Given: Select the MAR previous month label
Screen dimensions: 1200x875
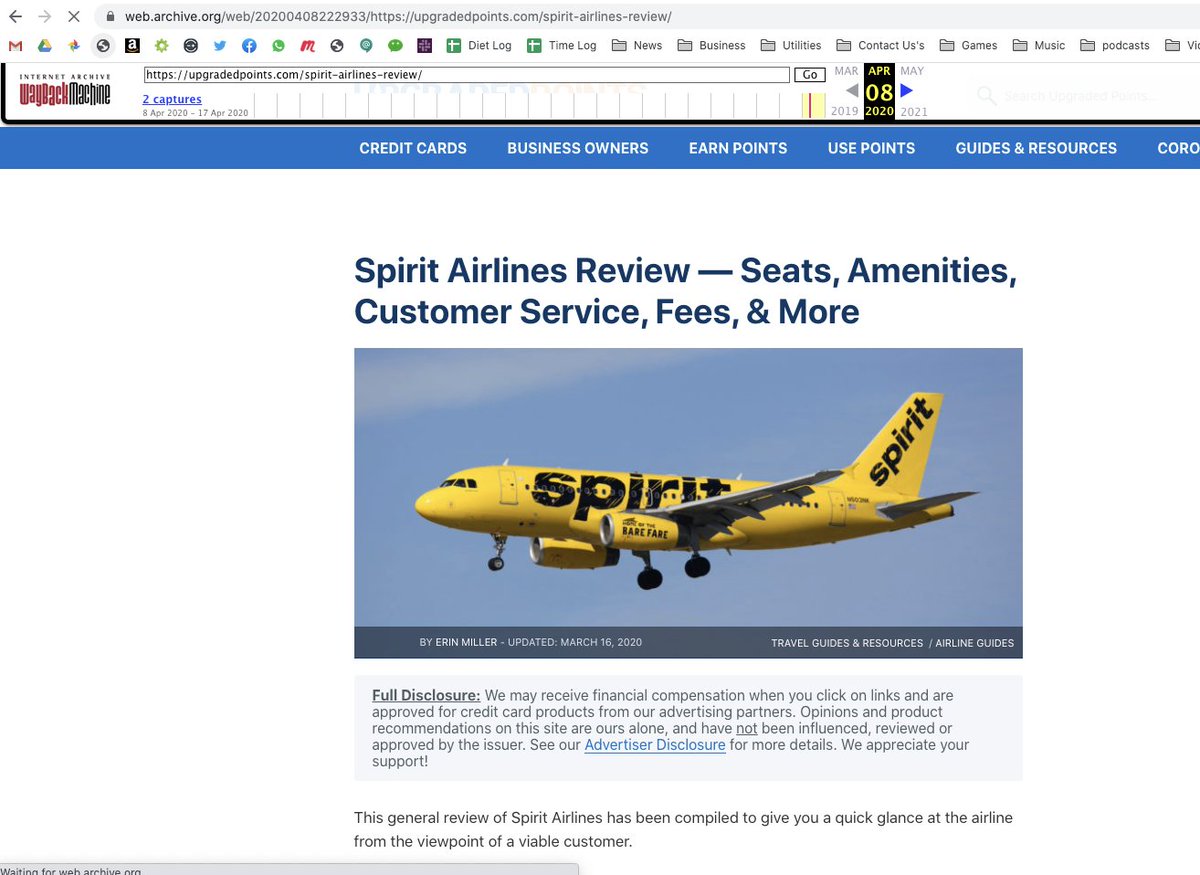Looking at the screenshot, I should tap(846, 71).
